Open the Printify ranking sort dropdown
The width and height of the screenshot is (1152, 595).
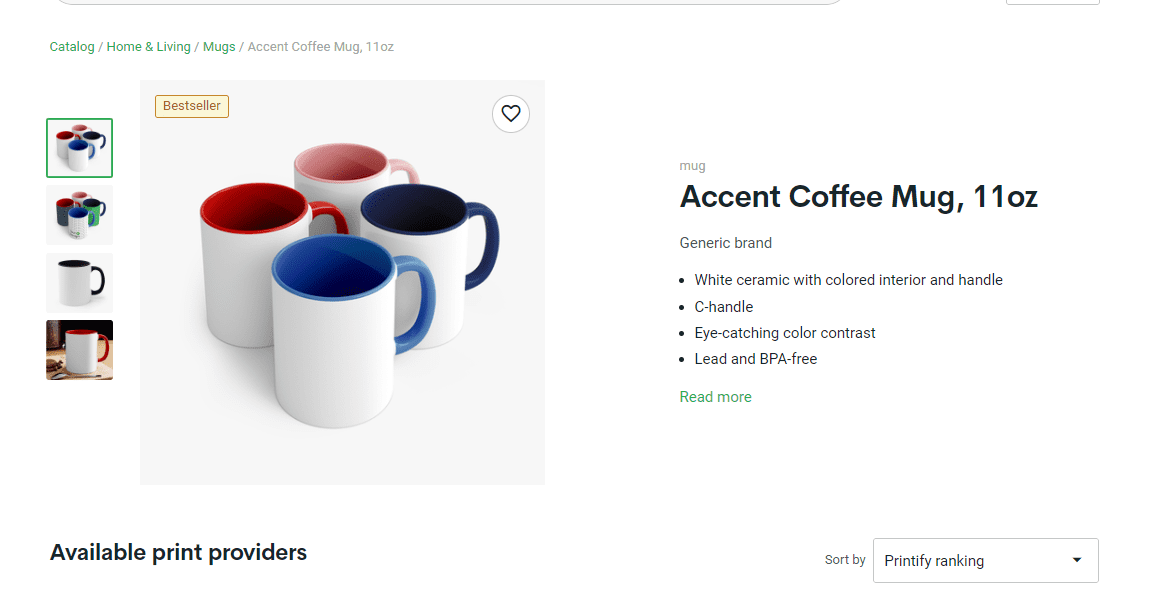click(x=985, y=560)
